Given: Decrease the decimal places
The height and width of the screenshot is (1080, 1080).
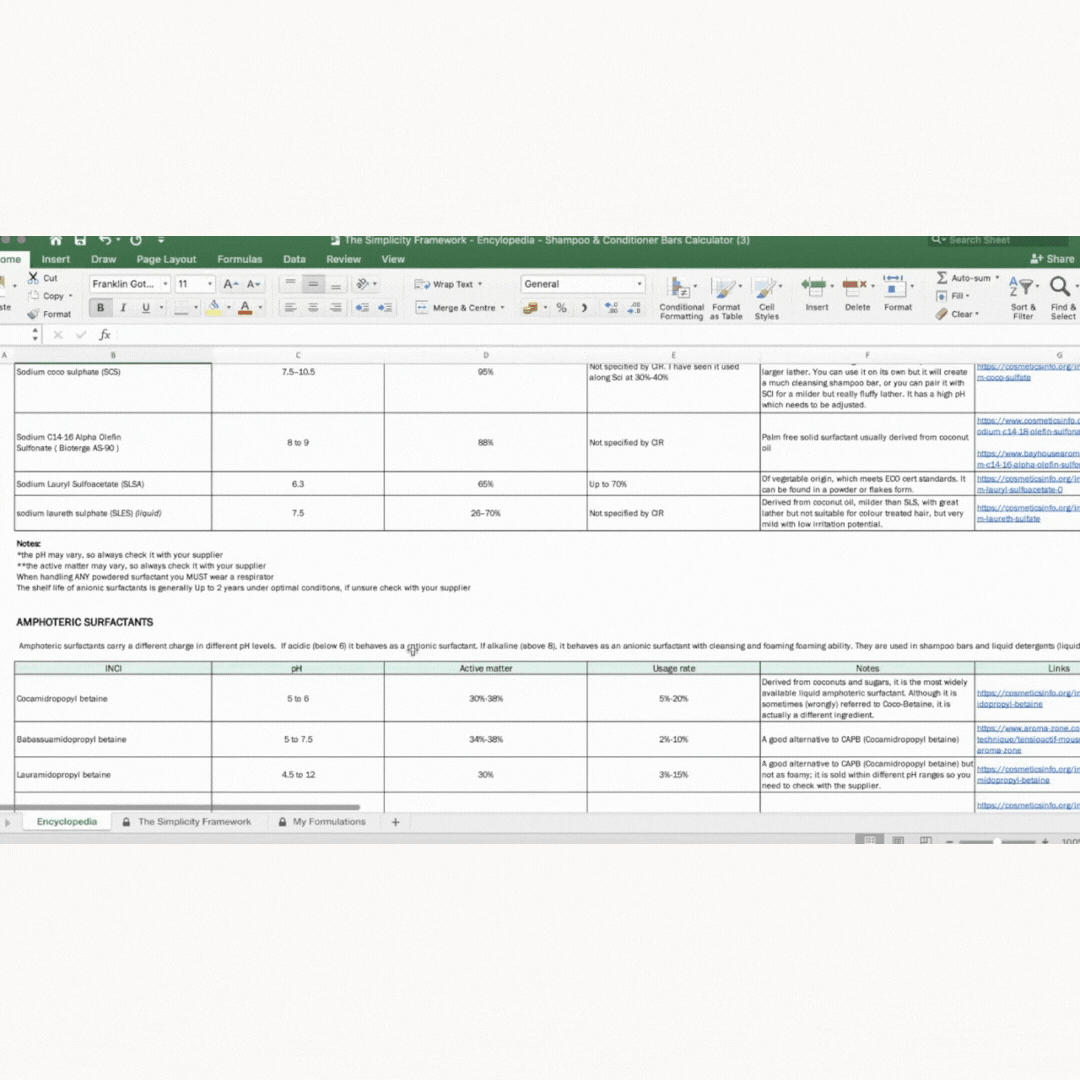Looking at the screenshot, I should [x=634, y=308].
